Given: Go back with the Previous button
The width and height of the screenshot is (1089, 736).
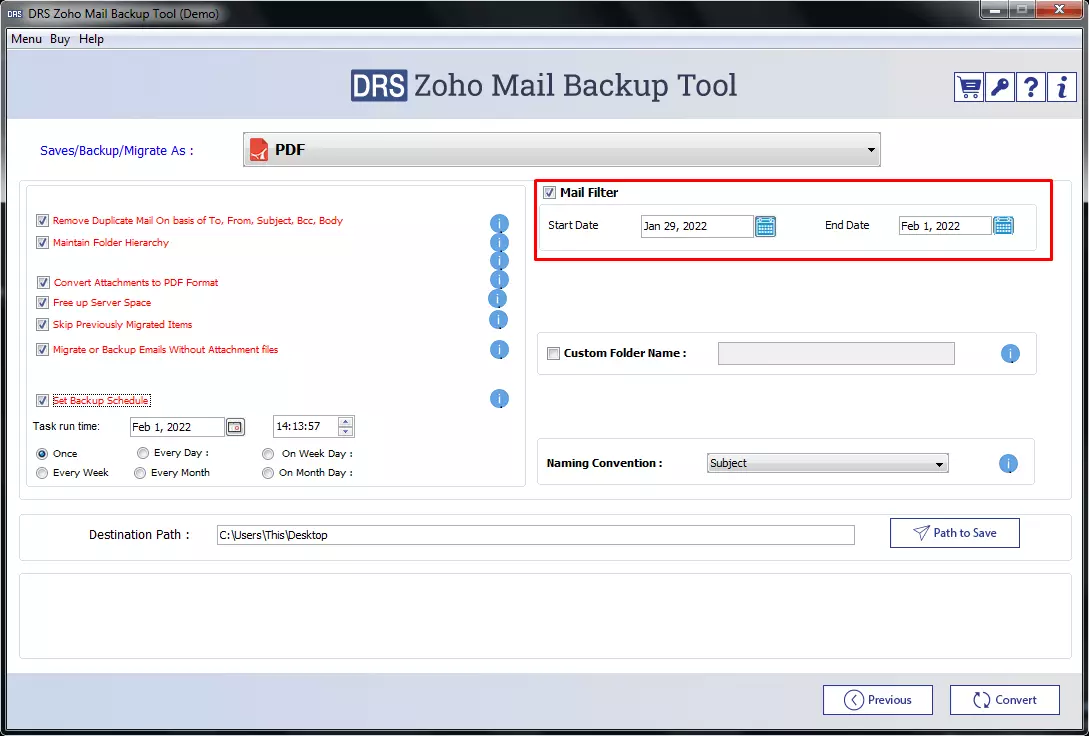Looking at the screenshot, I should [x=878, y=701].
